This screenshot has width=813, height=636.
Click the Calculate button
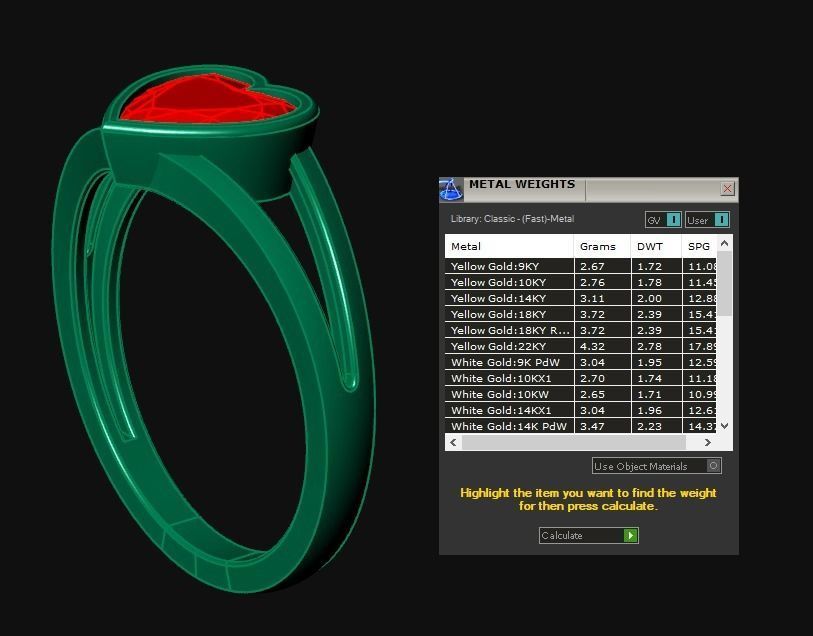(x=588, y=535)
